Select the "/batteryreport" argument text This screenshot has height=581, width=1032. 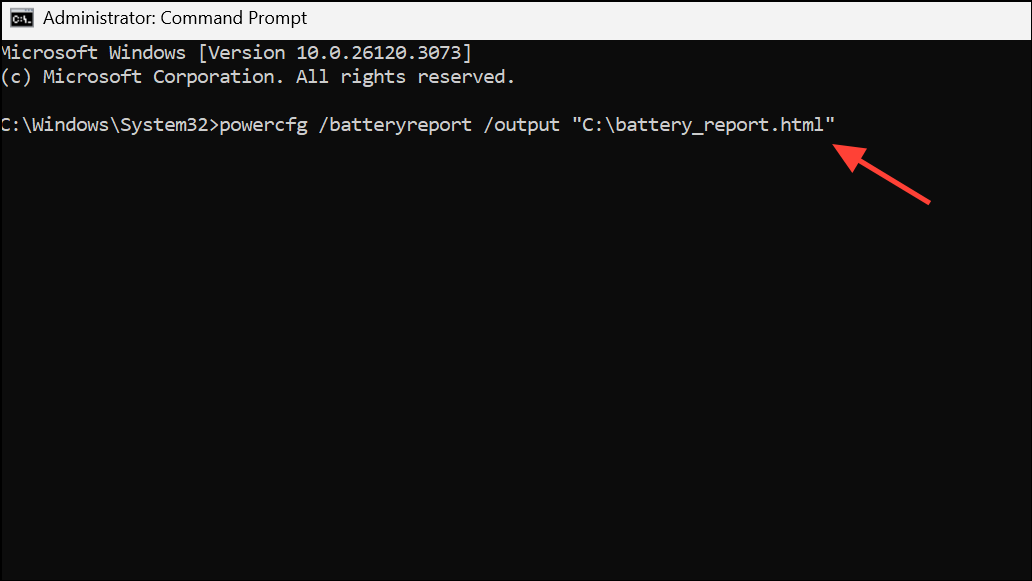tap(395, 125)
